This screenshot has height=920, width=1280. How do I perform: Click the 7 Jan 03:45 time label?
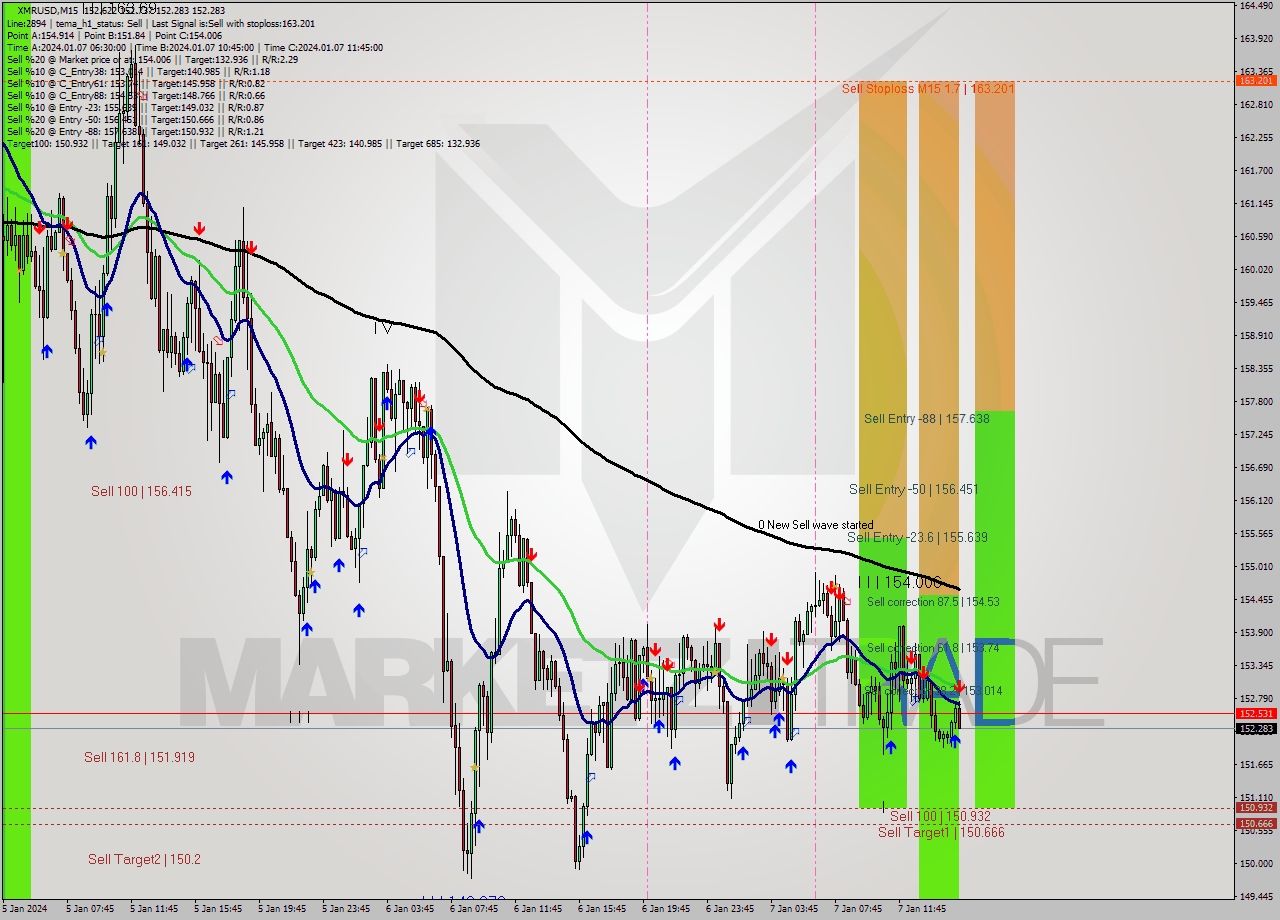[794, 909]
